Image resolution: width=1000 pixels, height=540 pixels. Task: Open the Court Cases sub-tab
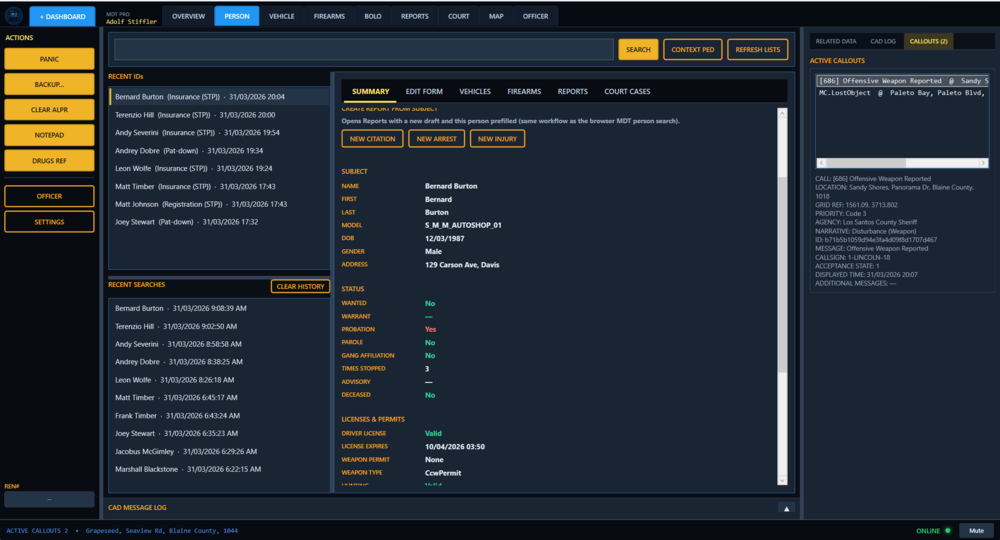tap(628, 92)
